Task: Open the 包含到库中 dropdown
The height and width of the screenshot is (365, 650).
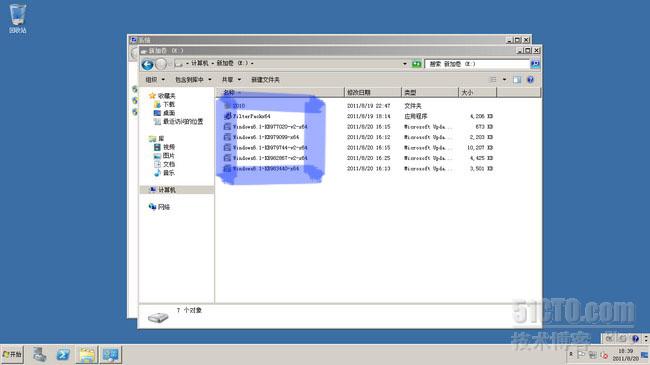Action: click(193, 80)
